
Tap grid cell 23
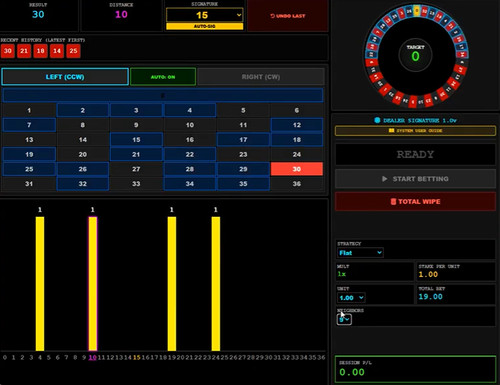[x=243, y=154]
